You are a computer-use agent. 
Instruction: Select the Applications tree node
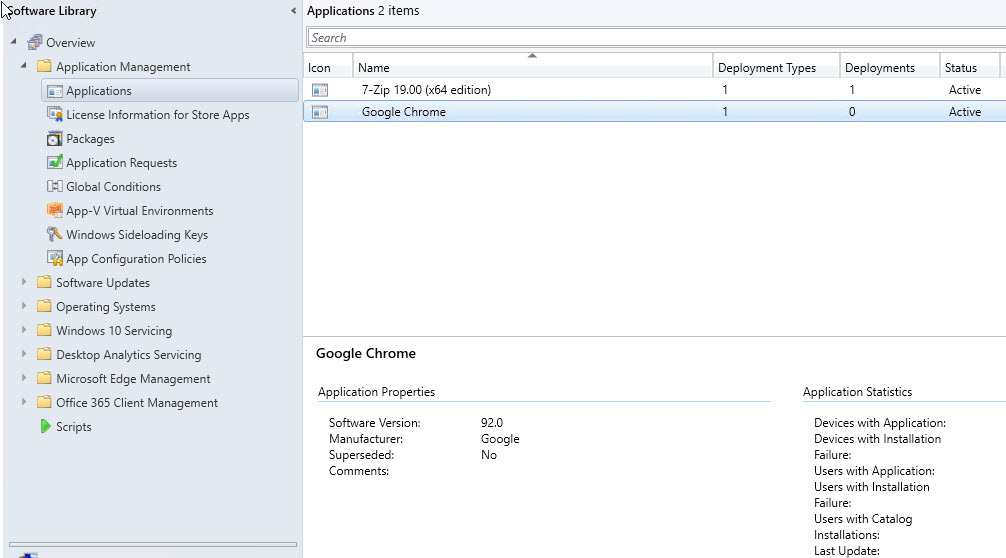coord(98,91)
